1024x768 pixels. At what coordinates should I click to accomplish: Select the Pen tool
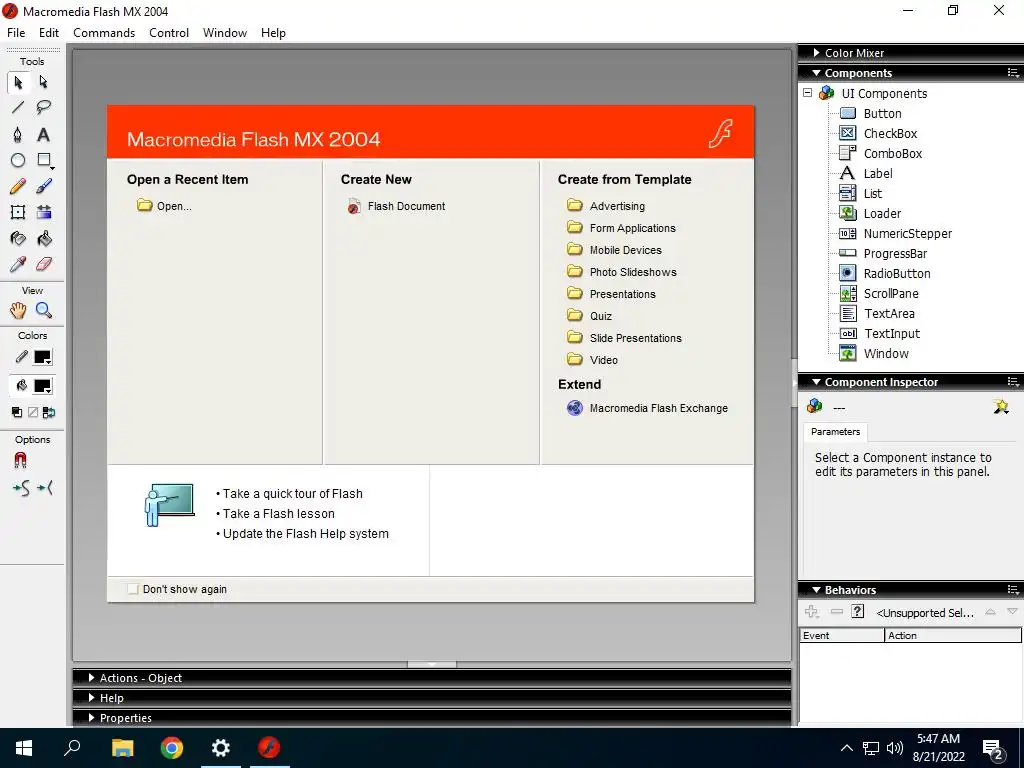18,135
